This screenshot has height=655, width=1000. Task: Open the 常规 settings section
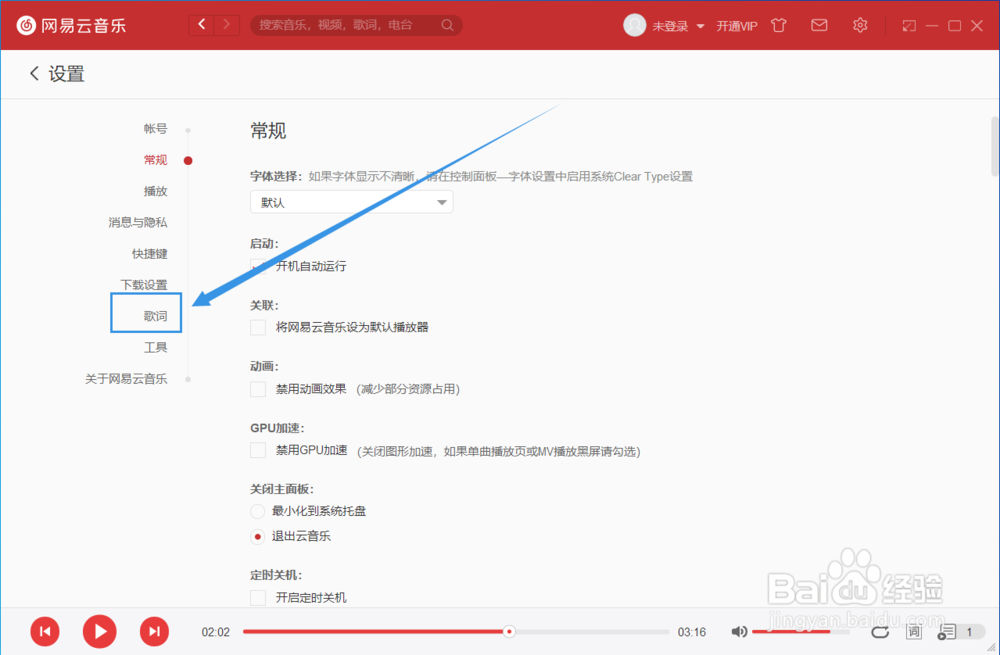[155, 160]
